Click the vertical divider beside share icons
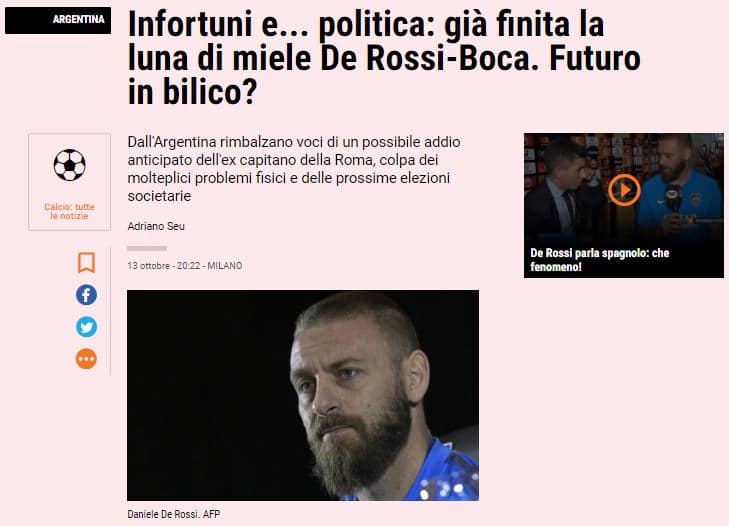The width and height of the screenshot is (729, 526). tap(111, 312)
